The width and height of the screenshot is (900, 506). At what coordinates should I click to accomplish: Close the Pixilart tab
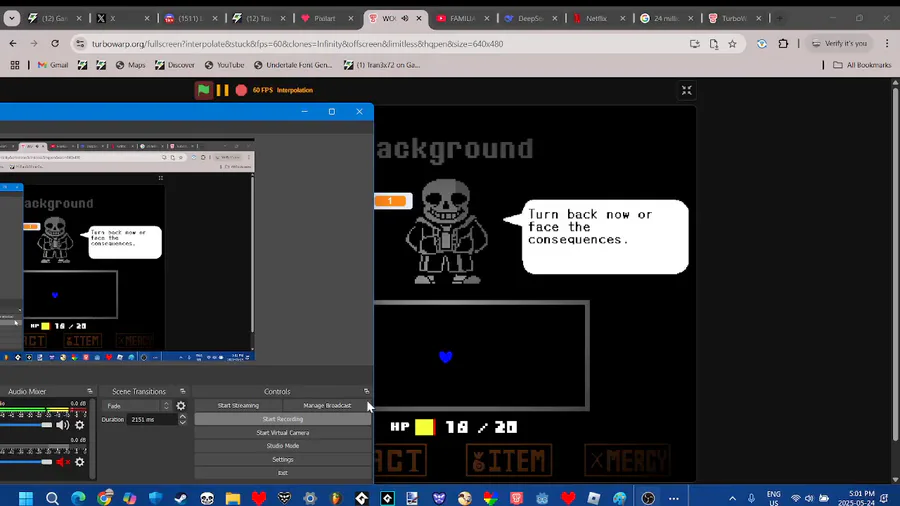(351, 18)
